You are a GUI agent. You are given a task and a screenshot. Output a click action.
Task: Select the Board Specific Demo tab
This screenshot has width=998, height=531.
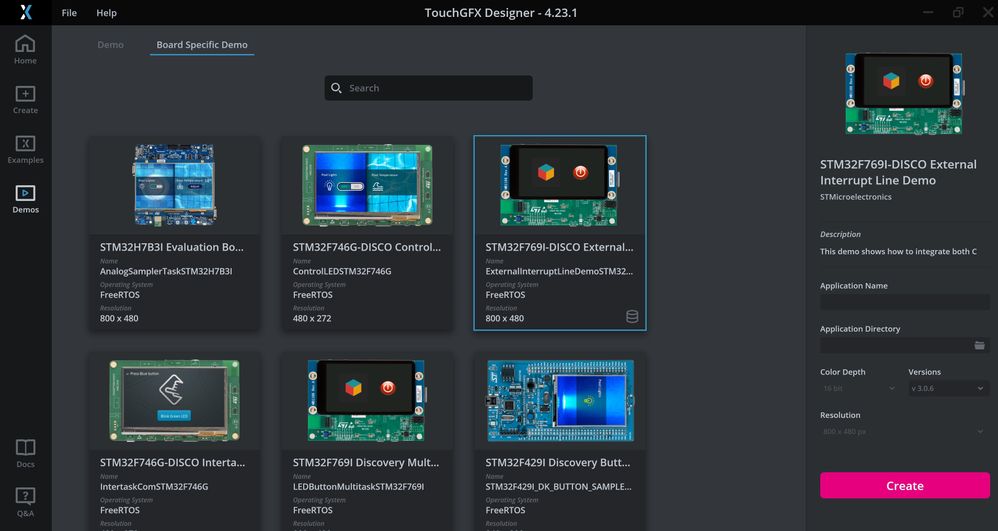202,45
